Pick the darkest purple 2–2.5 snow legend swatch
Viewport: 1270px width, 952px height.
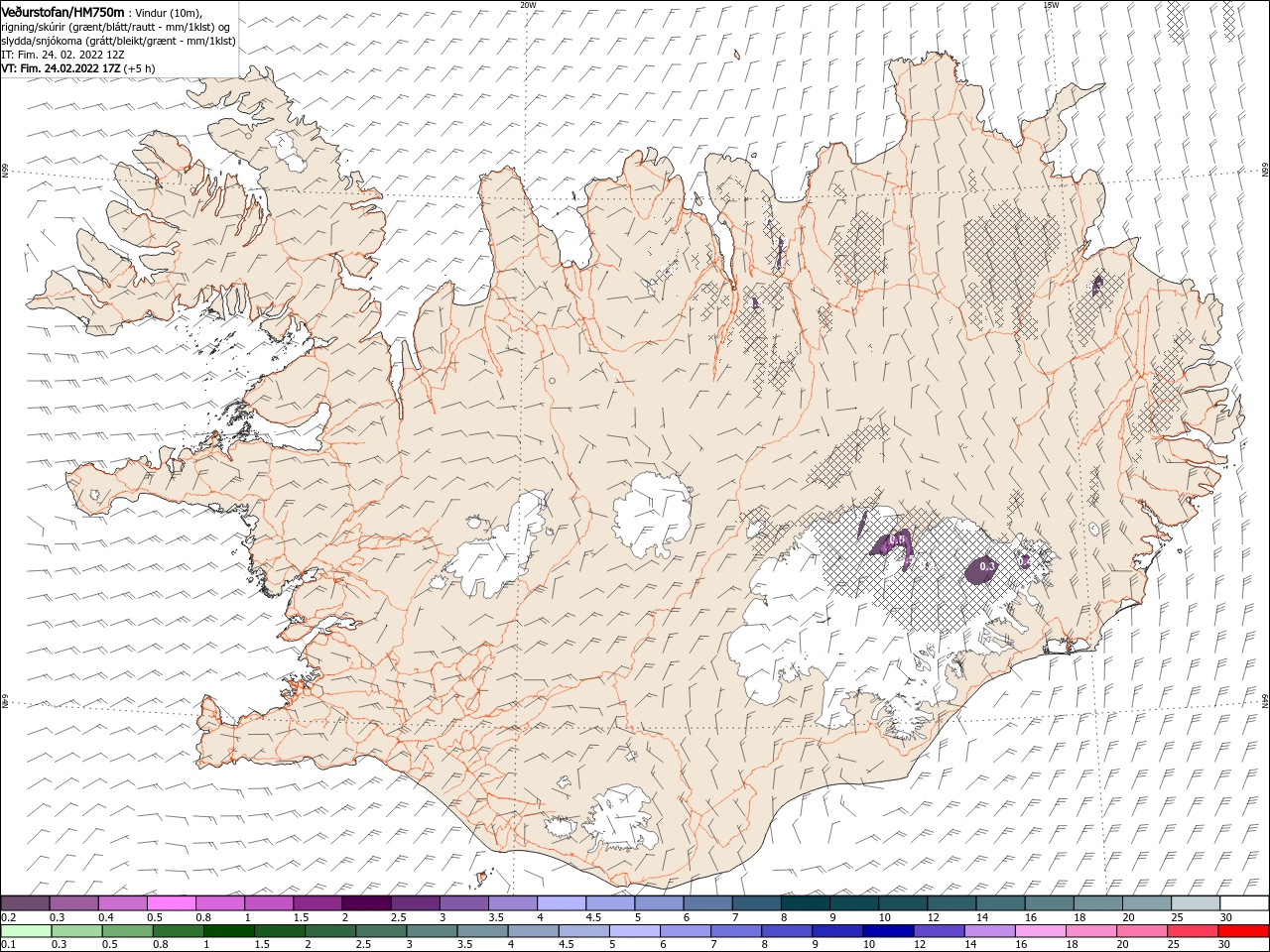[x=366, y=903]
